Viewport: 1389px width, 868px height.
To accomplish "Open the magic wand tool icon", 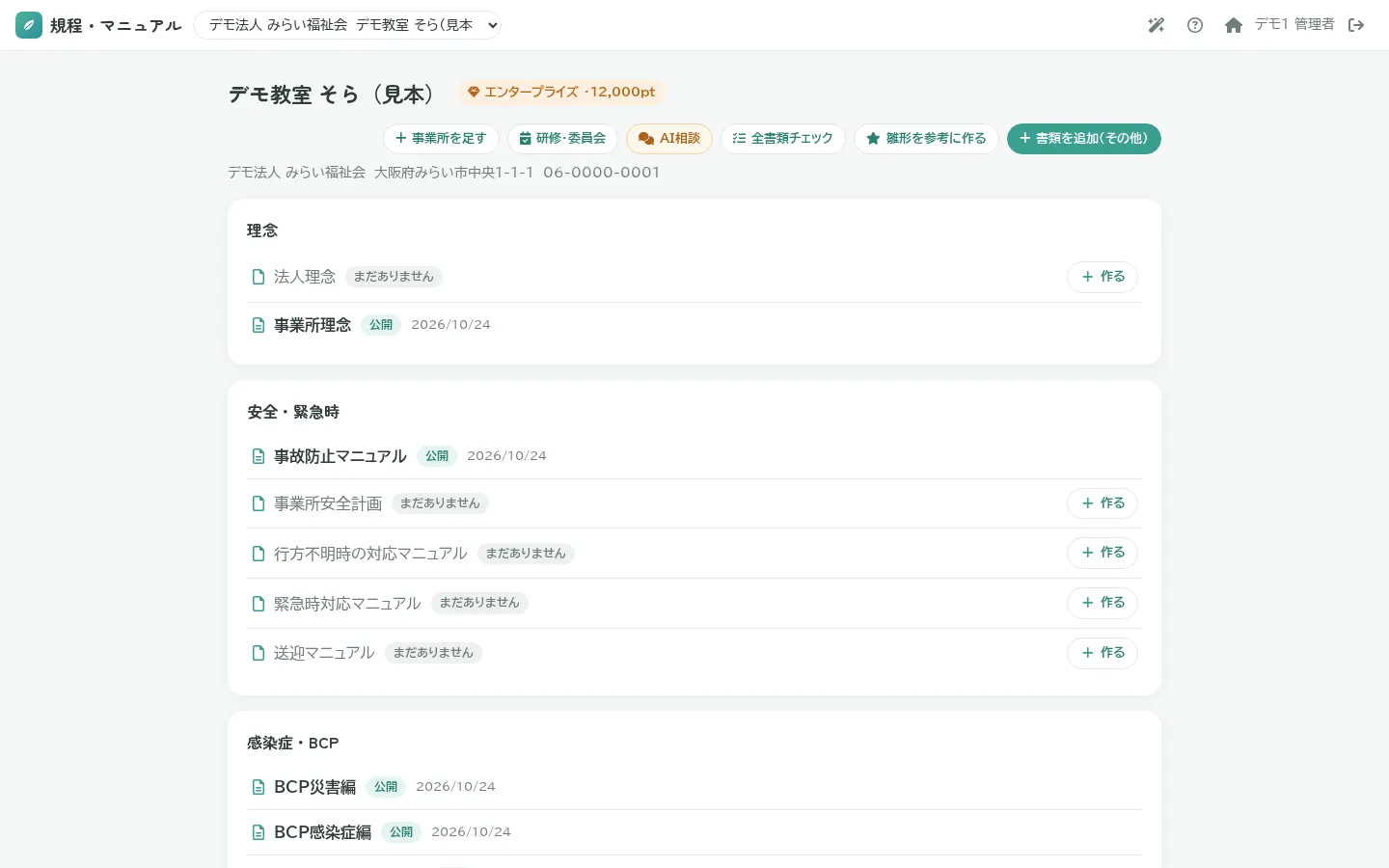I will coord(1157,25).
